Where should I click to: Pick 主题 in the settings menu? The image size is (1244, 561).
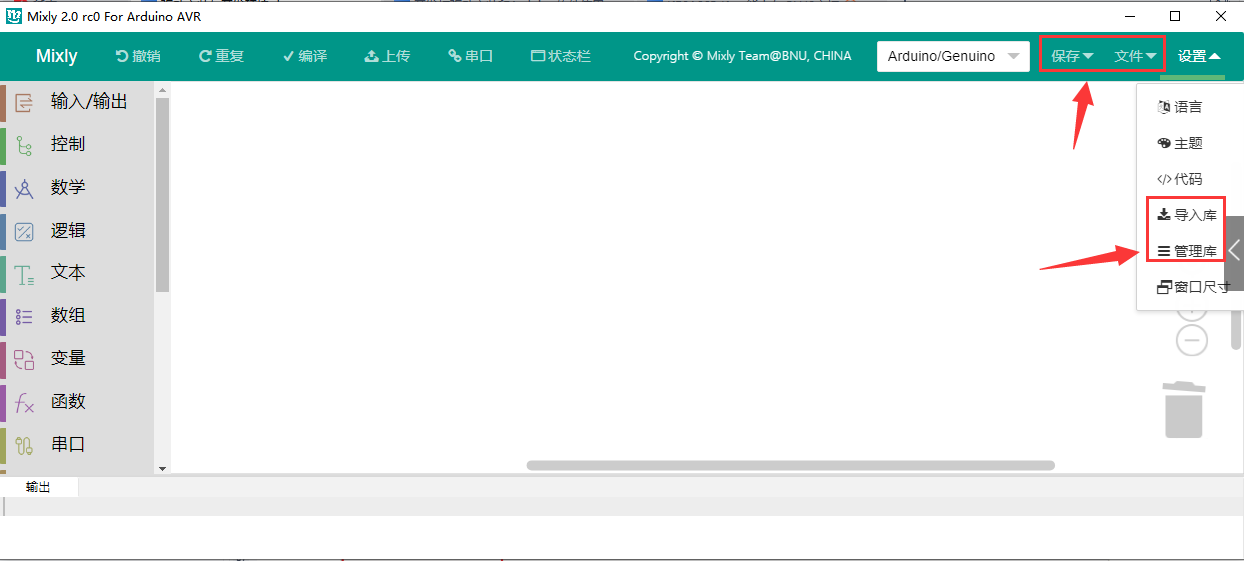1180,143
